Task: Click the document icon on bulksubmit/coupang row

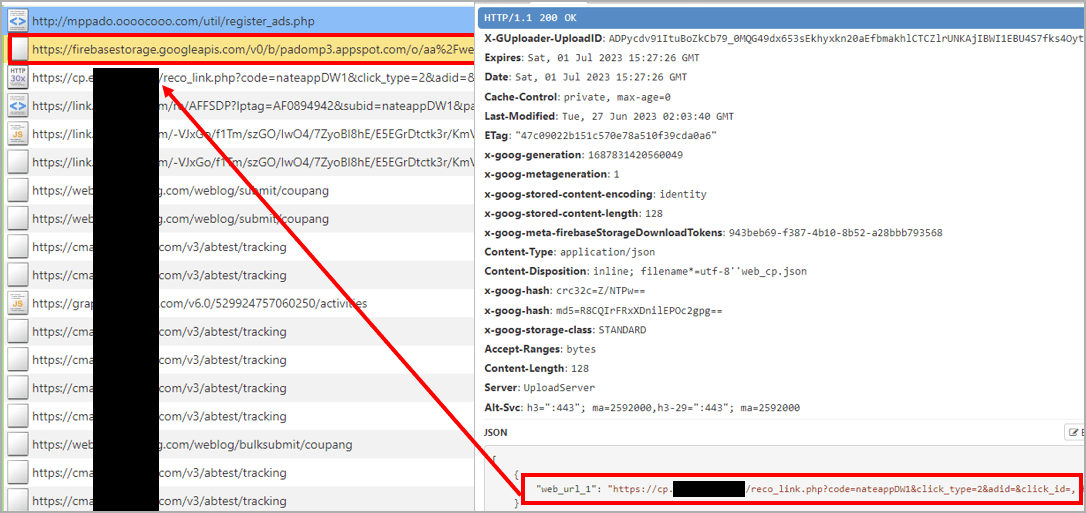Action: pos(17,444)
